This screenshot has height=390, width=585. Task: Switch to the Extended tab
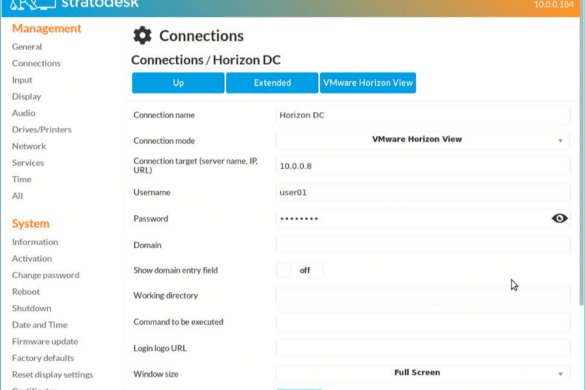click(272, 83)
